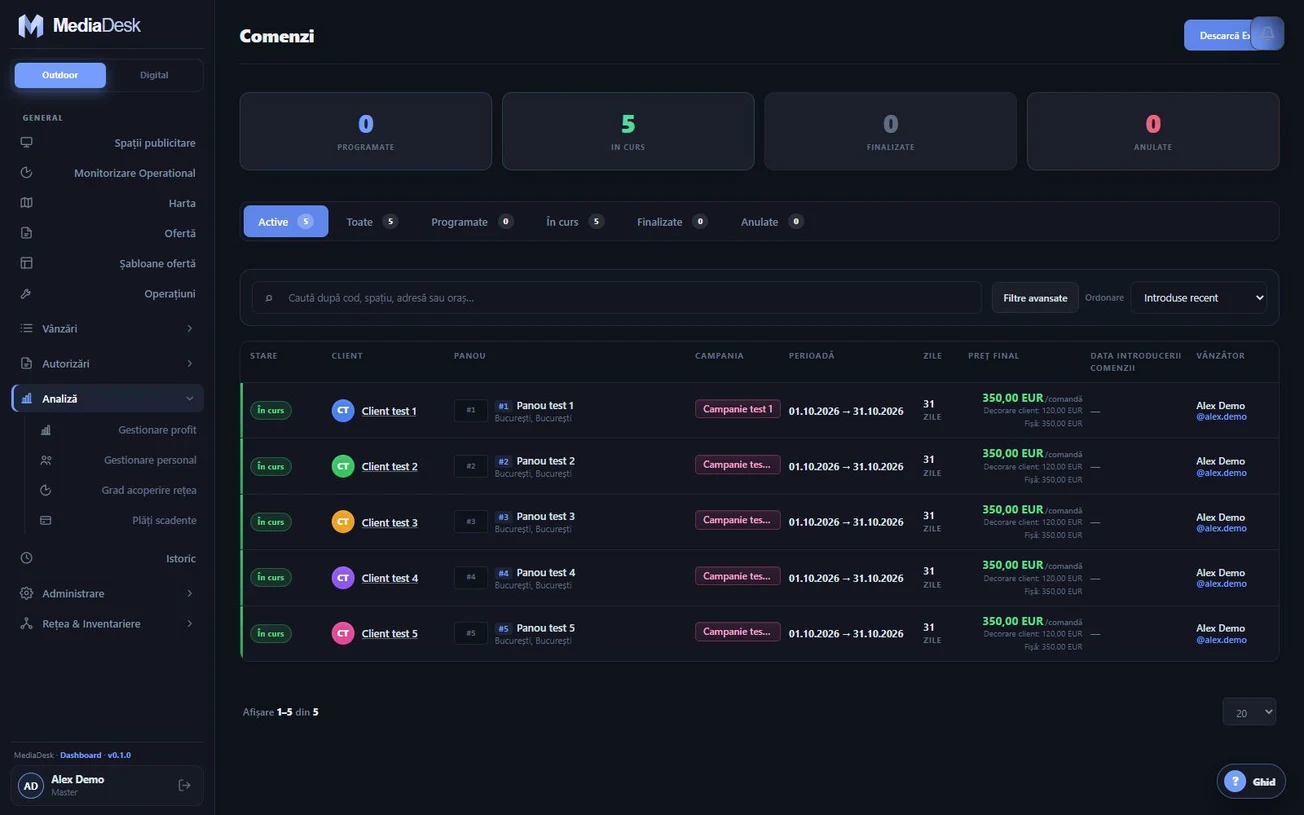Expand the Vânzări menu

[x=107, y=329]
